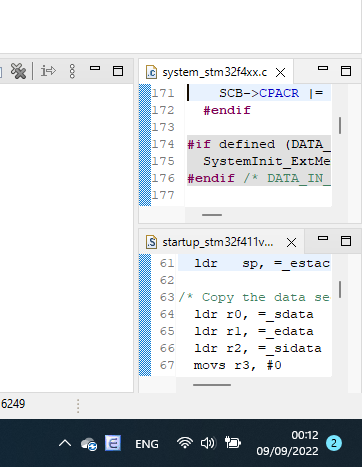Toggle instruction stepping mode icon
Screen dimensions: 362x467
click(x=48, y=71)
